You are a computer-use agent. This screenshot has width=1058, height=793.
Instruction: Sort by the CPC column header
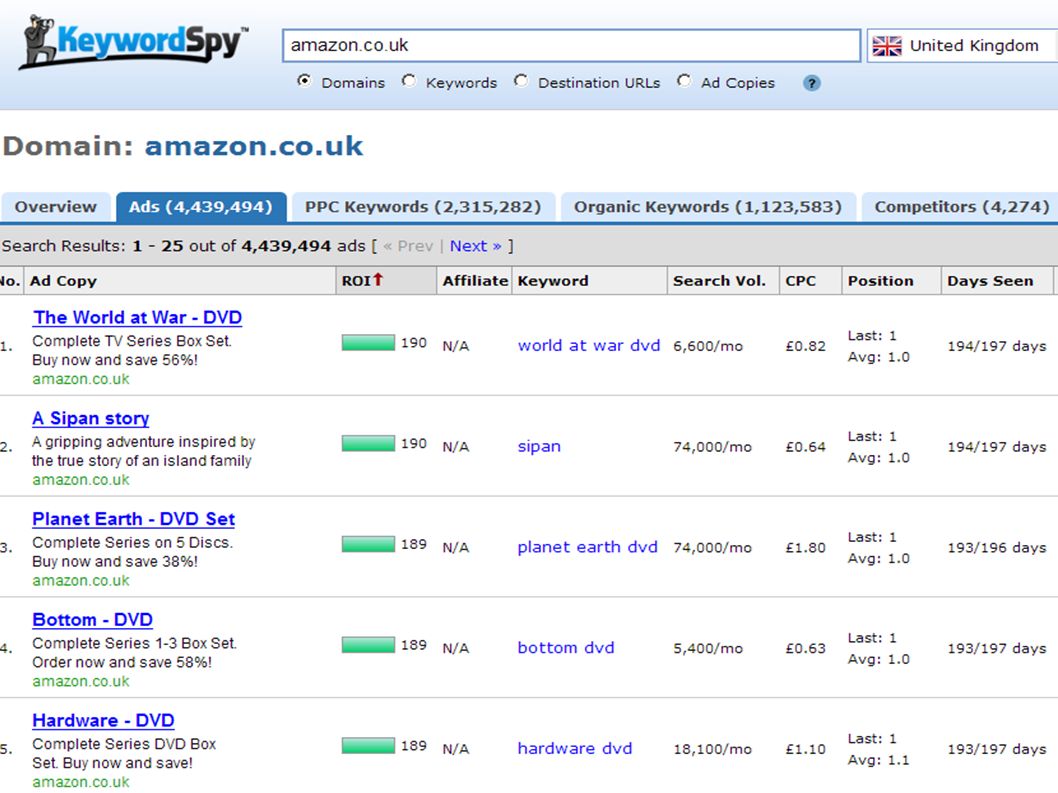click(810, 281)
